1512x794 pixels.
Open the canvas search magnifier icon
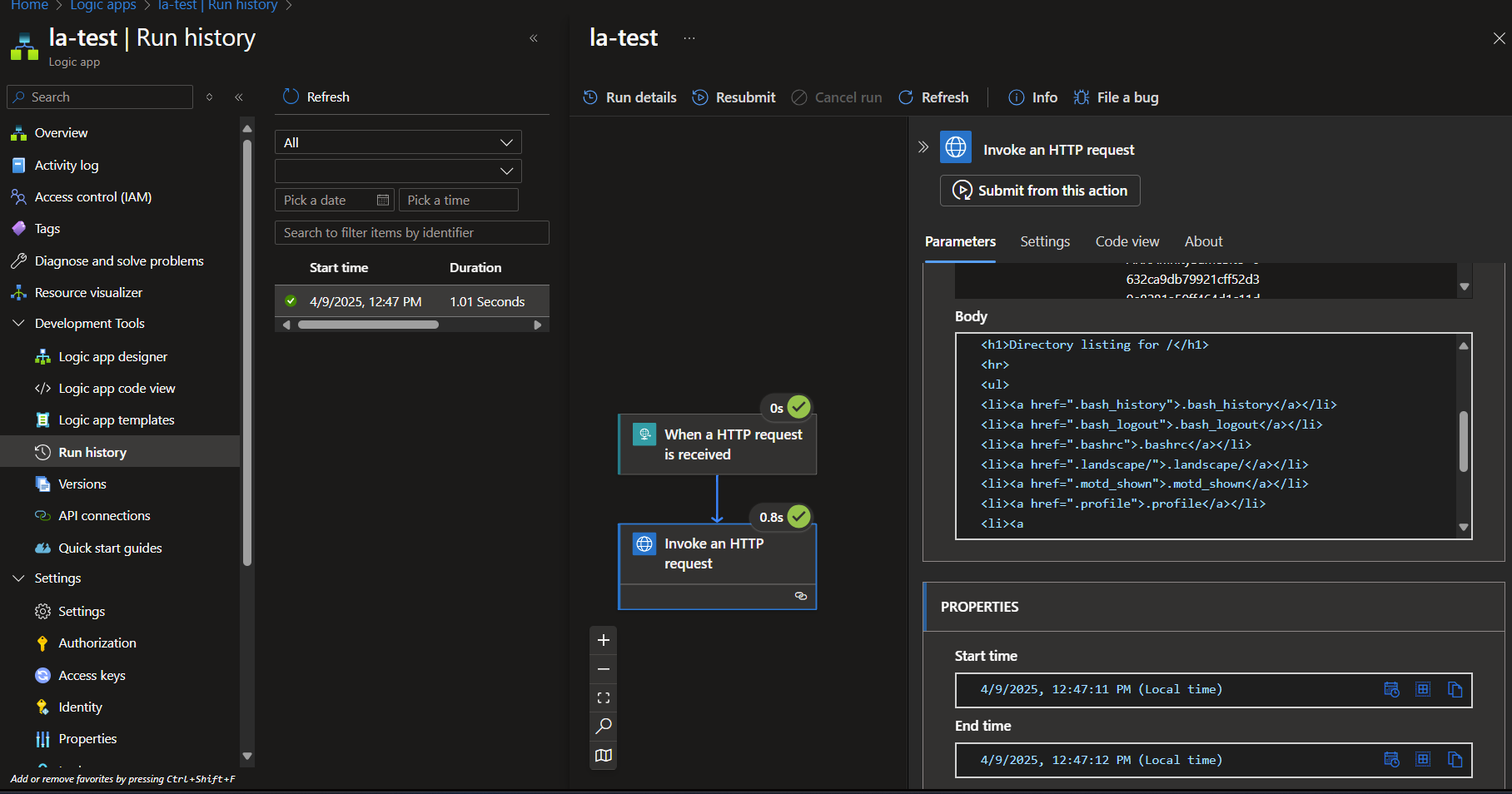[x=604, y=727]
